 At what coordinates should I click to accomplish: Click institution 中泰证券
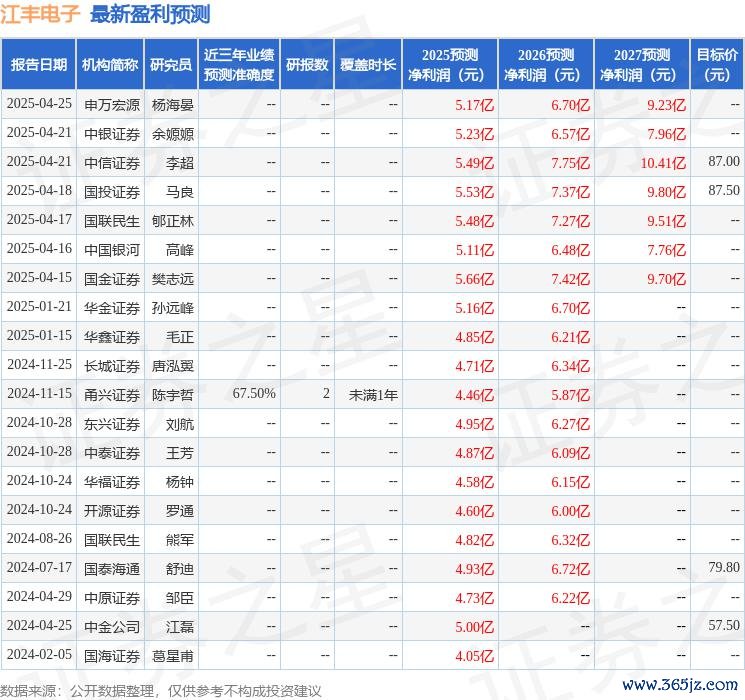pos(112,453)
